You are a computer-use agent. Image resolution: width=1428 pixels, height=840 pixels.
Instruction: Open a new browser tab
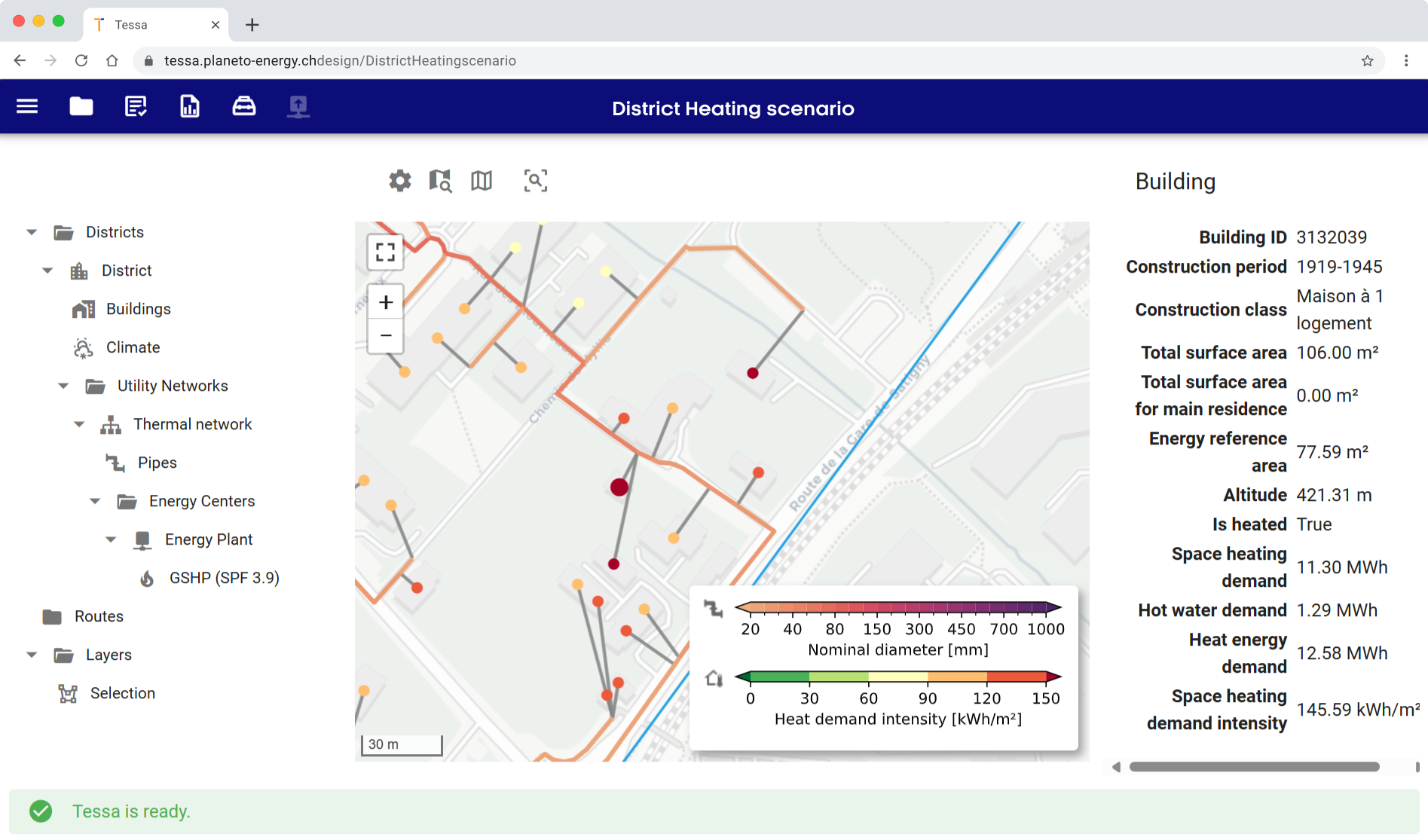(x=252, y=25)
